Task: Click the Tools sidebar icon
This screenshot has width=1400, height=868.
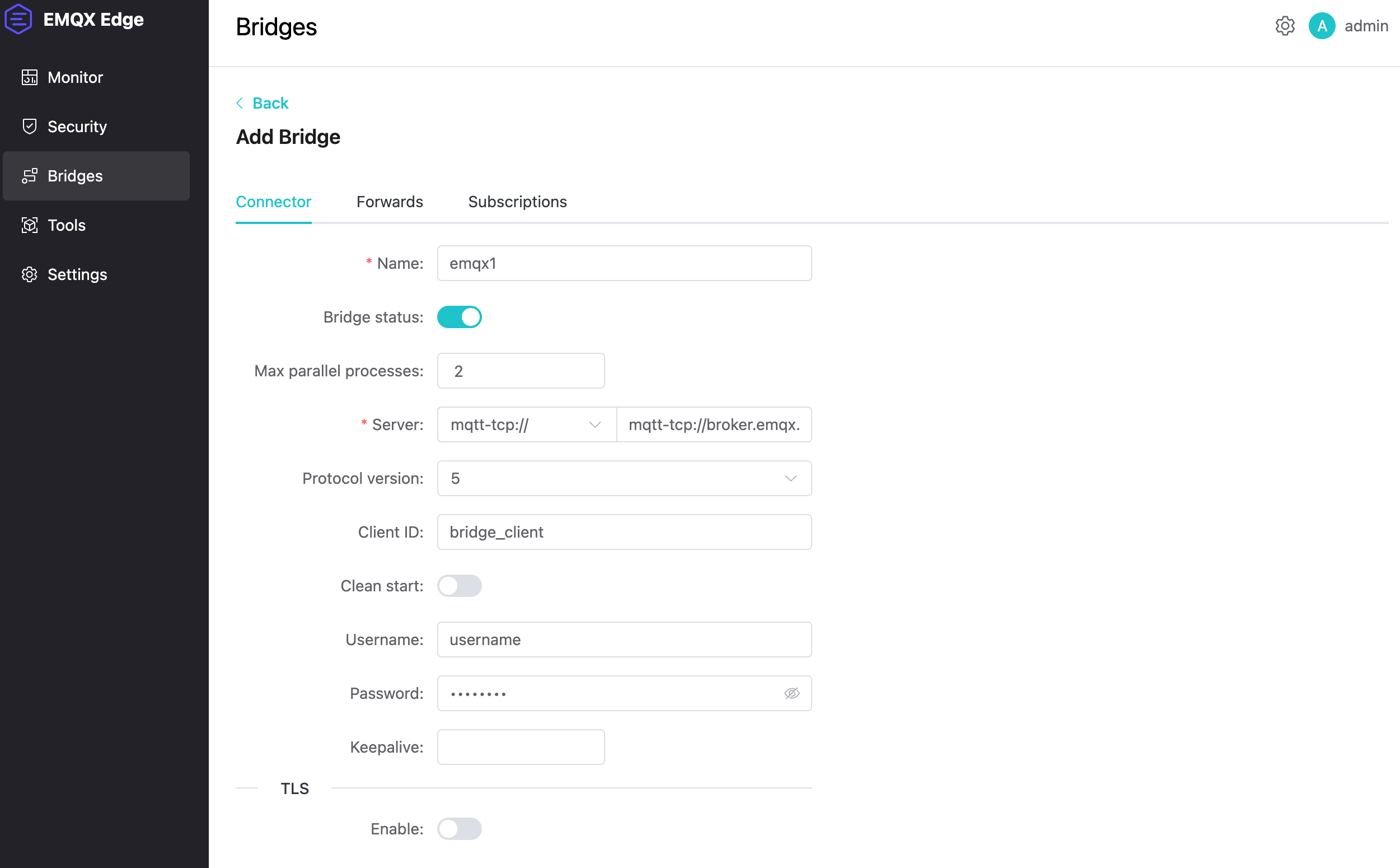Action: [x=29, y=225]
